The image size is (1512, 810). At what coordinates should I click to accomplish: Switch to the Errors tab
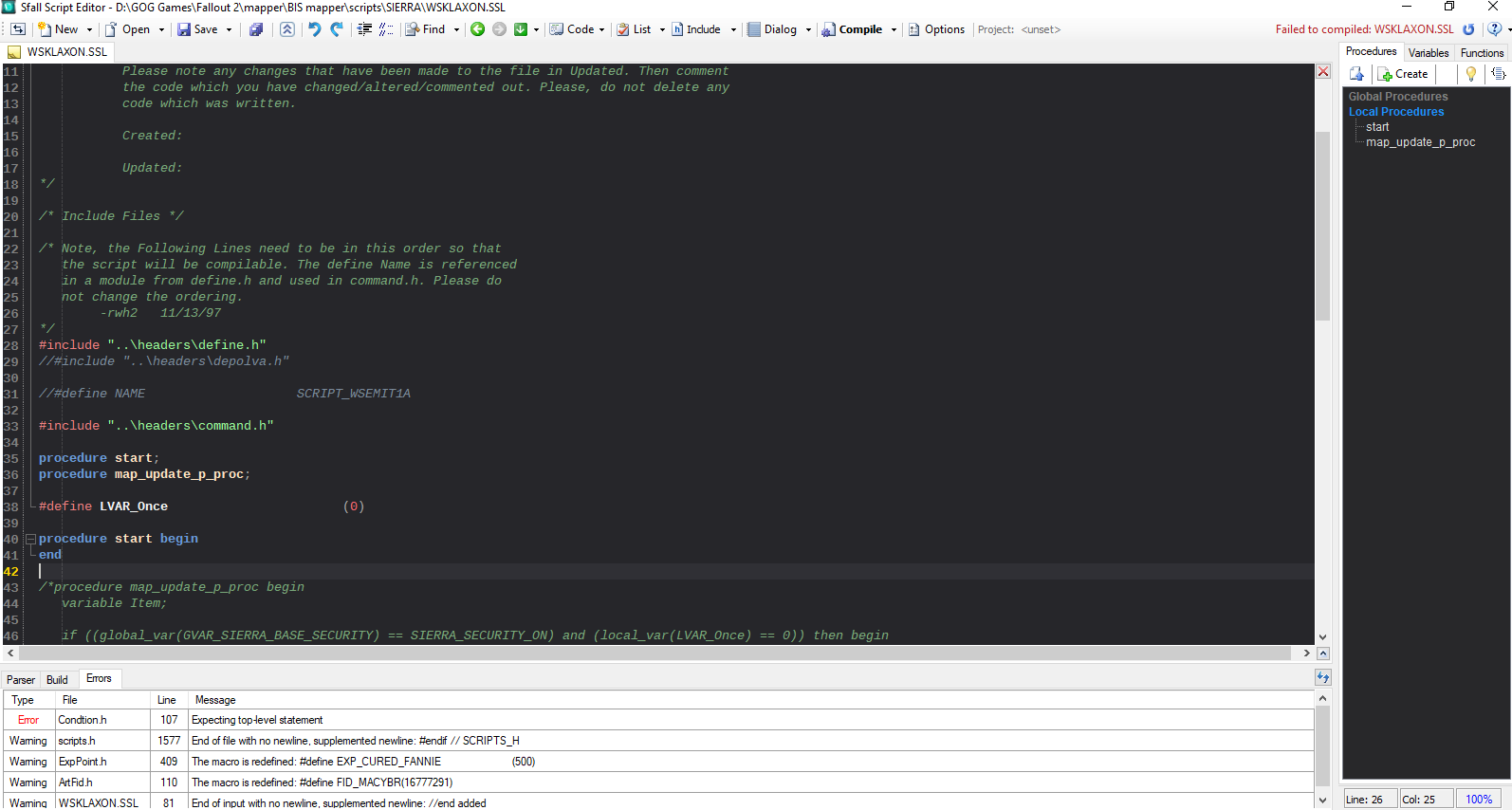pyautogui.click(x=99, y=678)
